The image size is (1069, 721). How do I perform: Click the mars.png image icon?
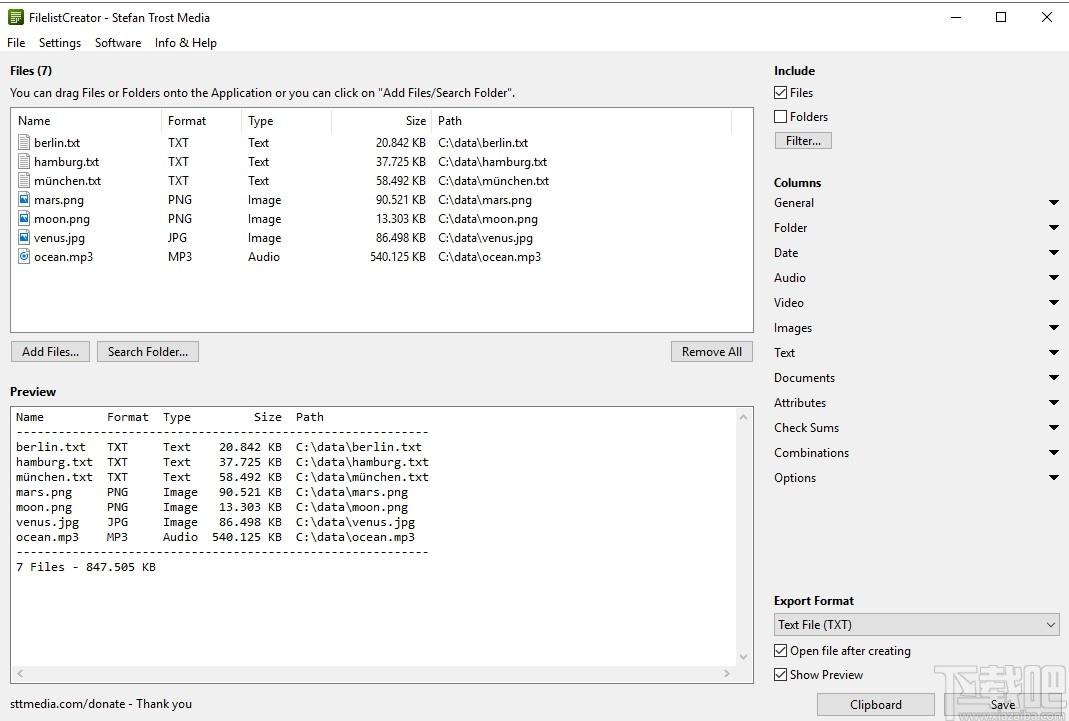pos(24,200)
